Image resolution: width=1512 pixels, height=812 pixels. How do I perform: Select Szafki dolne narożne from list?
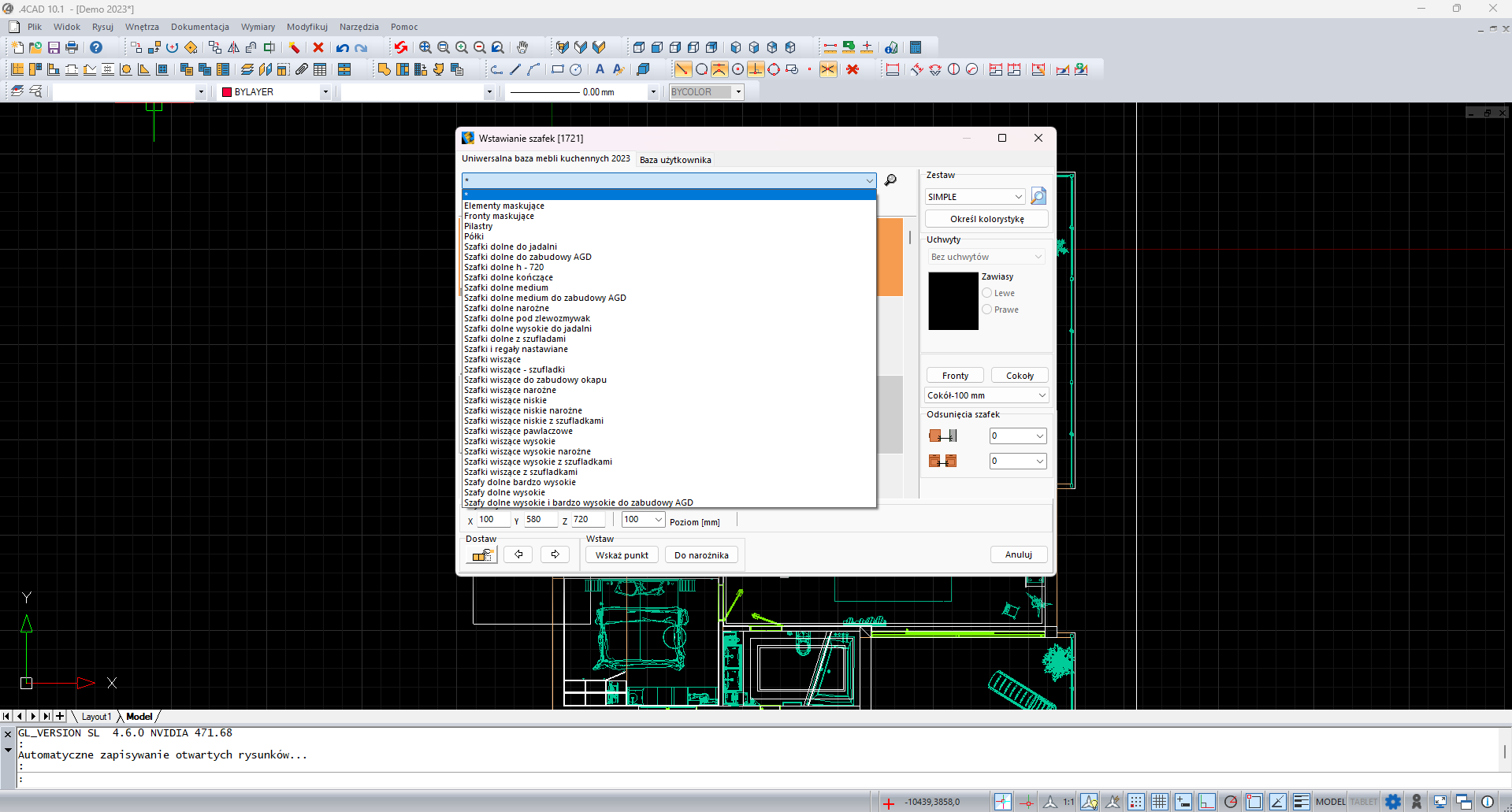click(x=507, y=308)
